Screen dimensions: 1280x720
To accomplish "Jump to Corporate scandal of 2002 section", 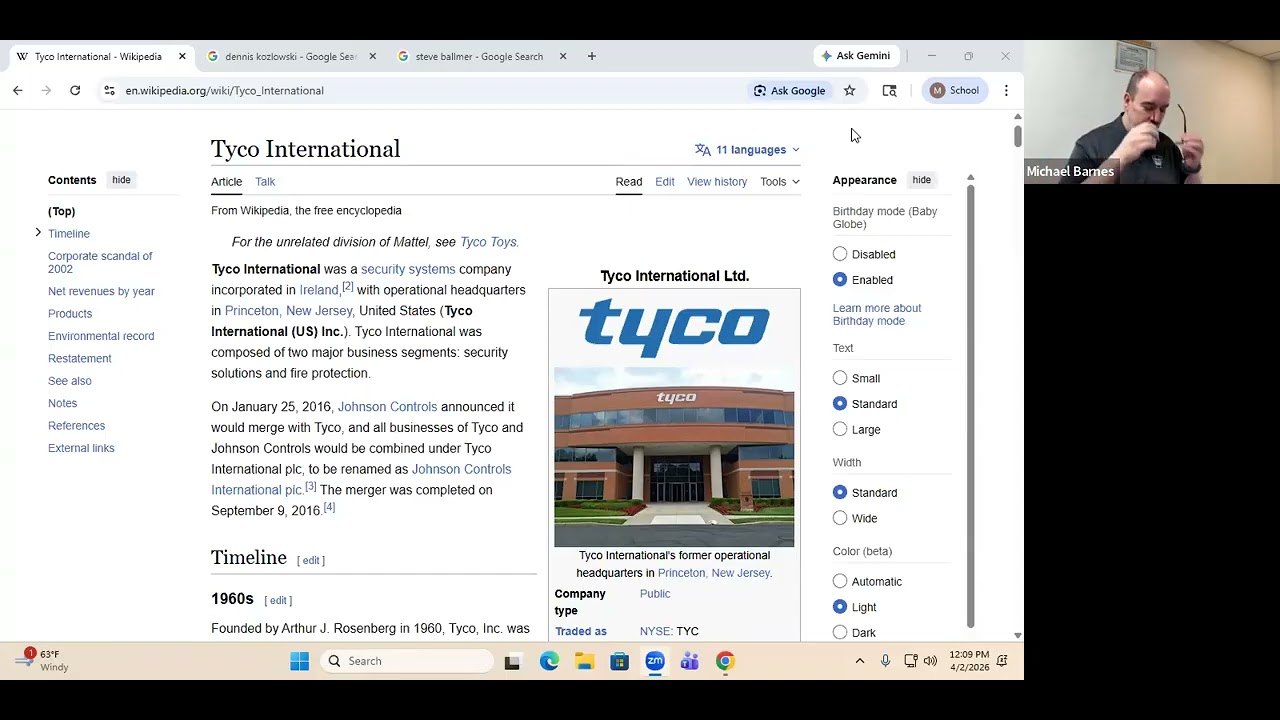I will click(100, 262).
